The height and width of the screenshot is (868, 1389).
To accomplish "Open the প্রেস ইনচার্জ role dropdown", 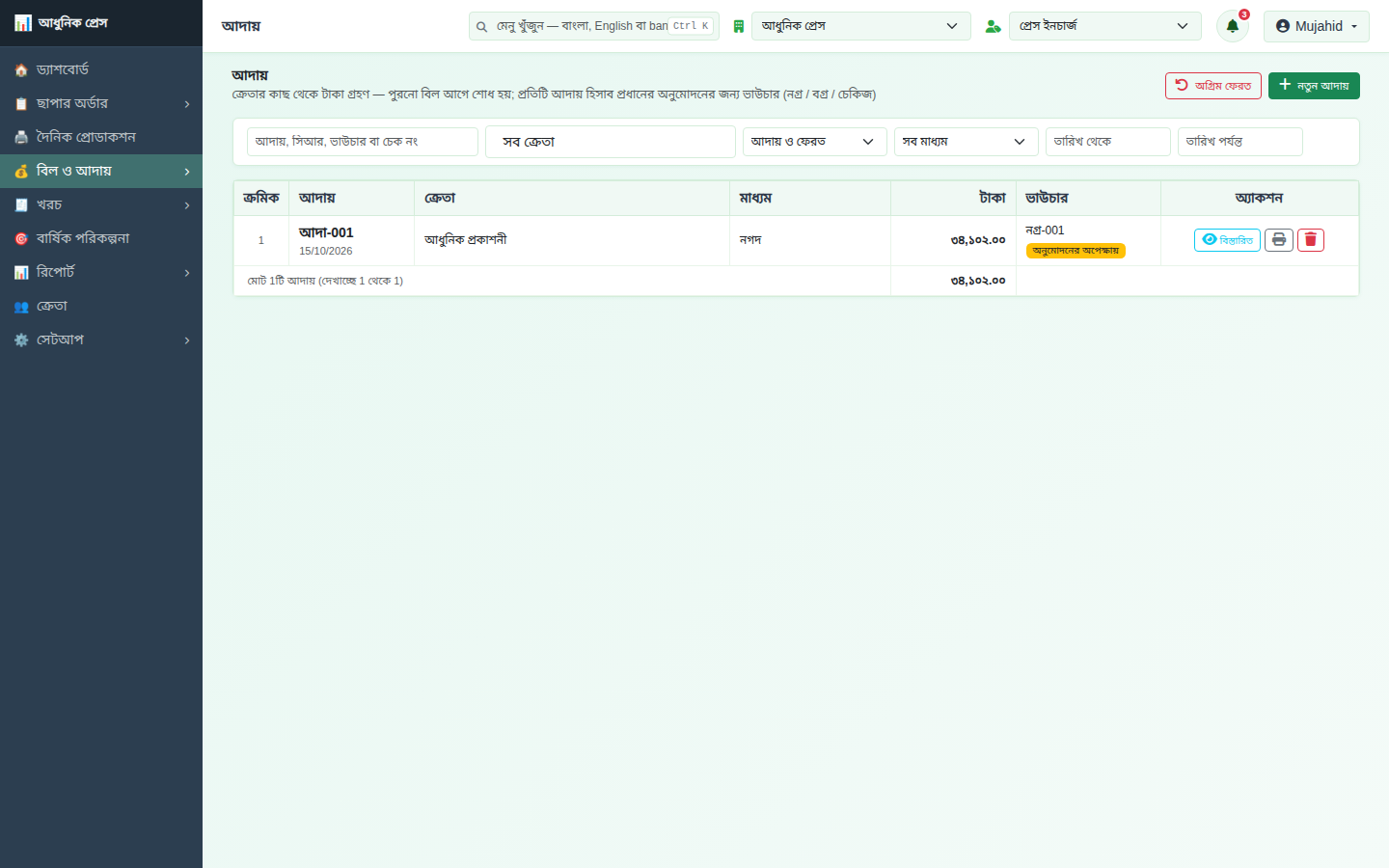I will [1104, 26].
